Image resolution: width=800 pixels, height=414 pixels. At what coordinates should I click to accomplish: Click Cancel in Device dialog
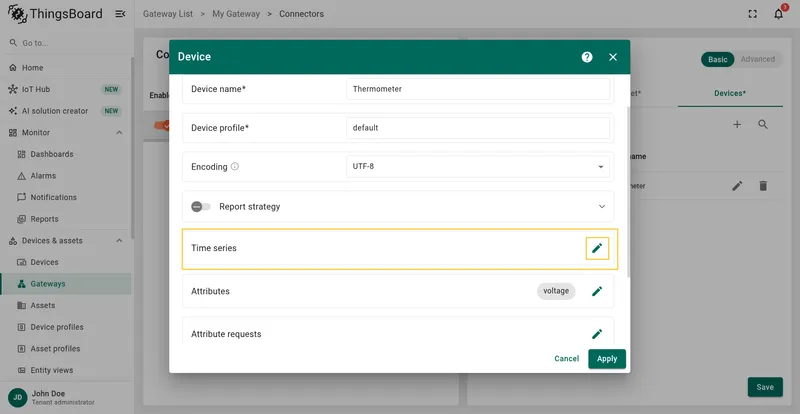(x=566, y=358)
